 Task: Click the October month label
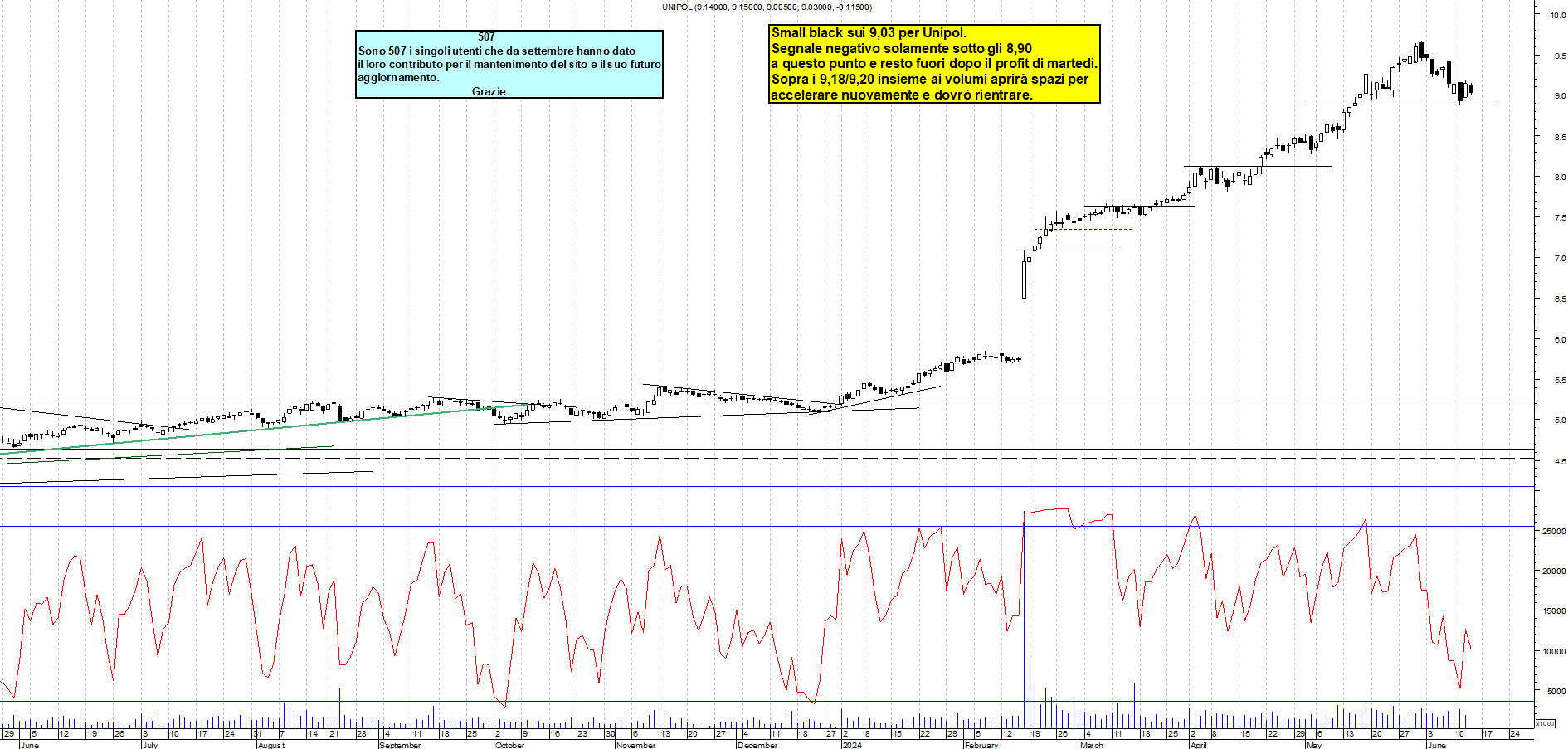point(509,745)
